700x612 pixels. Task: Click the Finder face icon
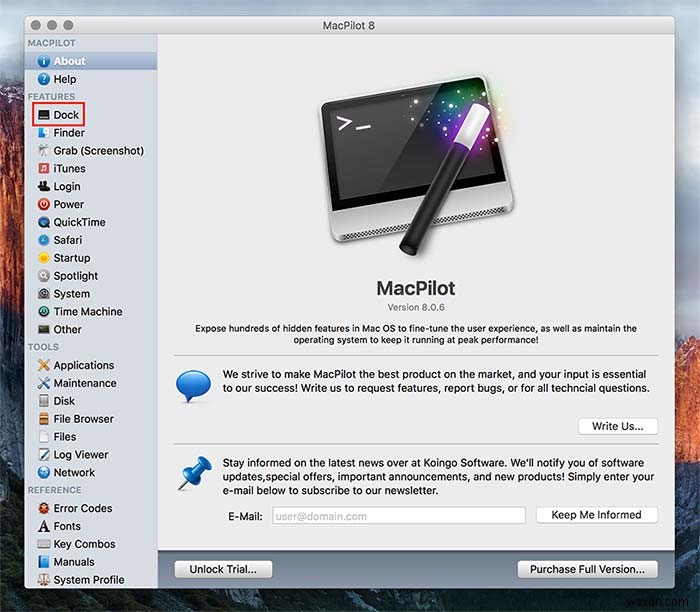[44, 133]
